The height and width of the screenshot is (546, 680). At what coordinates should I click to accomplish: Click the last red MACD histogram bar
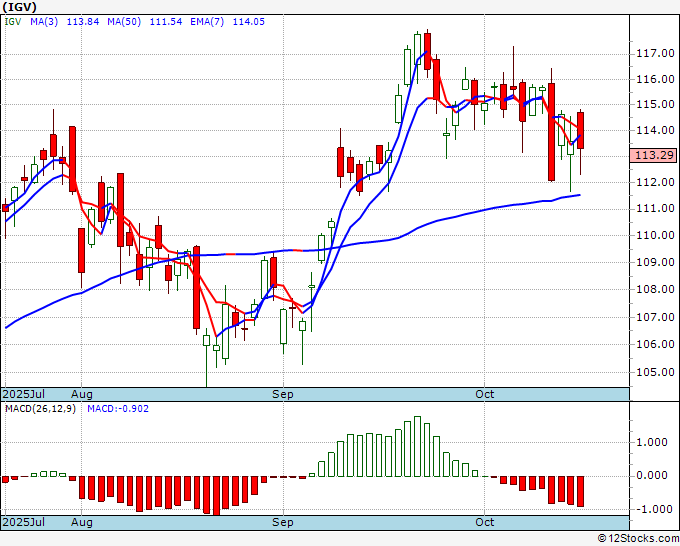click(x=580, y=491)
